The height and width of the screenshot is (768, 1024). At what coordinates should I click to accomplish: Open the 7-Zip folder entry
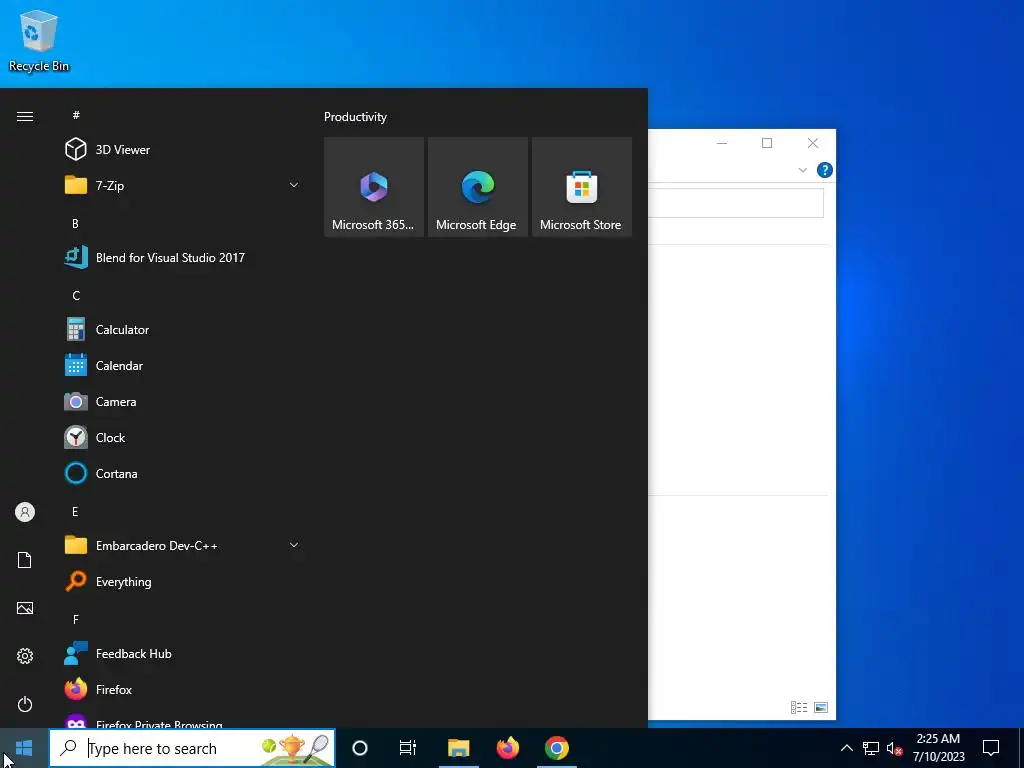183,185
